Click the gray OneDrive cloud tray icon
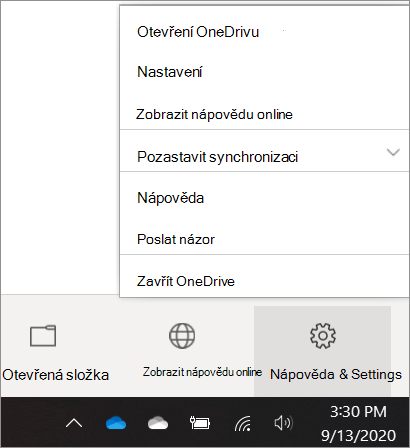Screen dimensions: 410x448 (x=158, y=423)
